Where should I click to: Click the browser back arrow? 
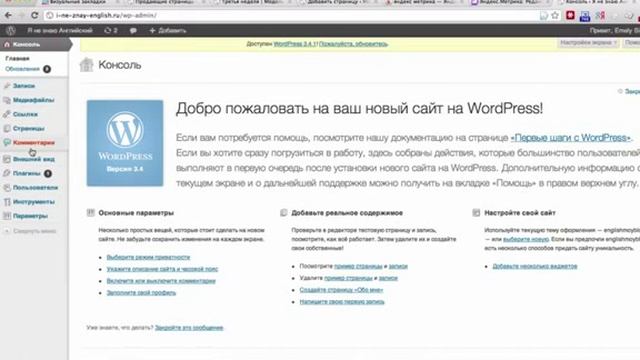pos(8,16)
